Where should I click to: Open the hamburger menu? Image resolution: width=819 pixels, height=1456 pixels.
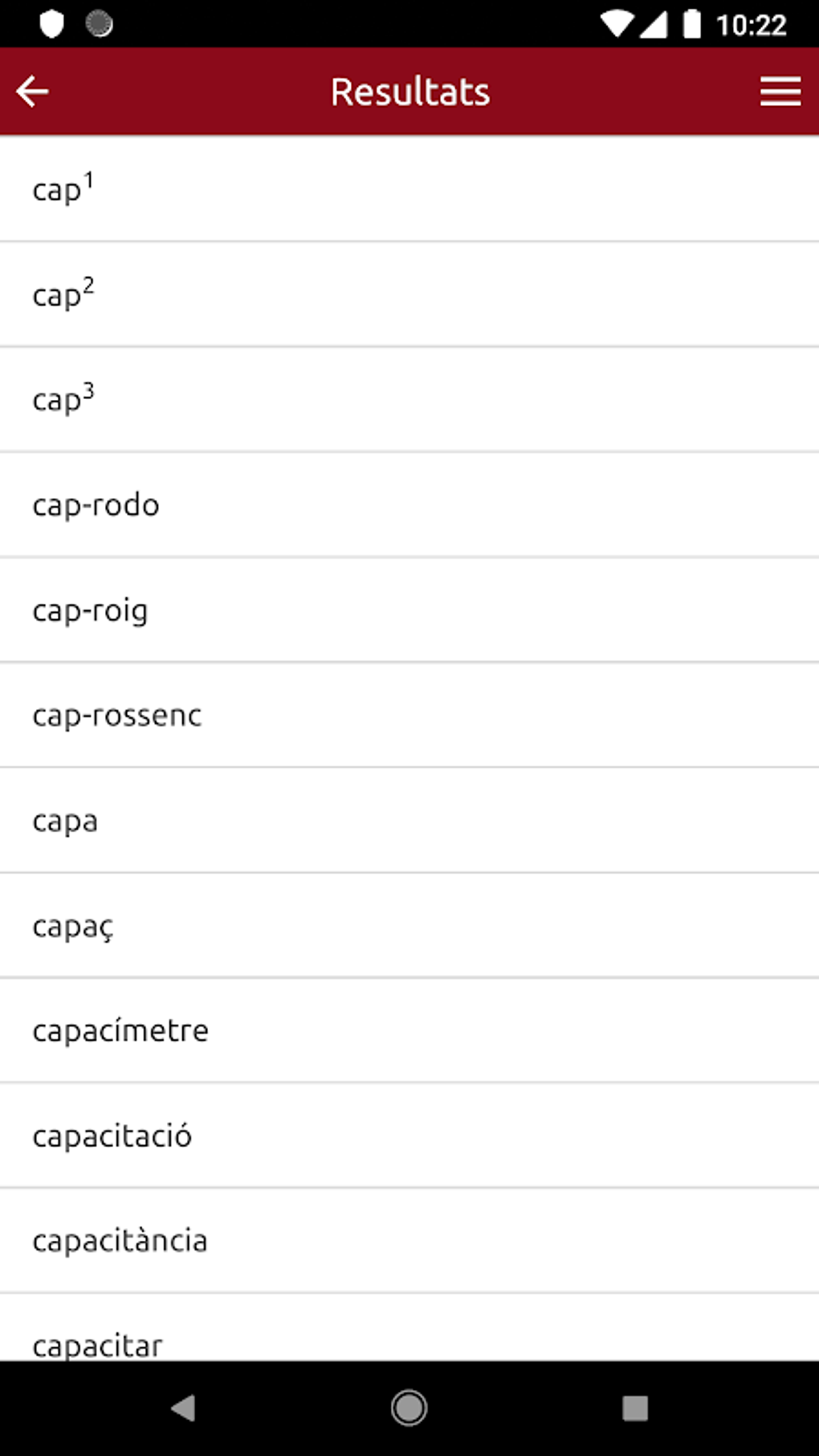tap(780, 92)
